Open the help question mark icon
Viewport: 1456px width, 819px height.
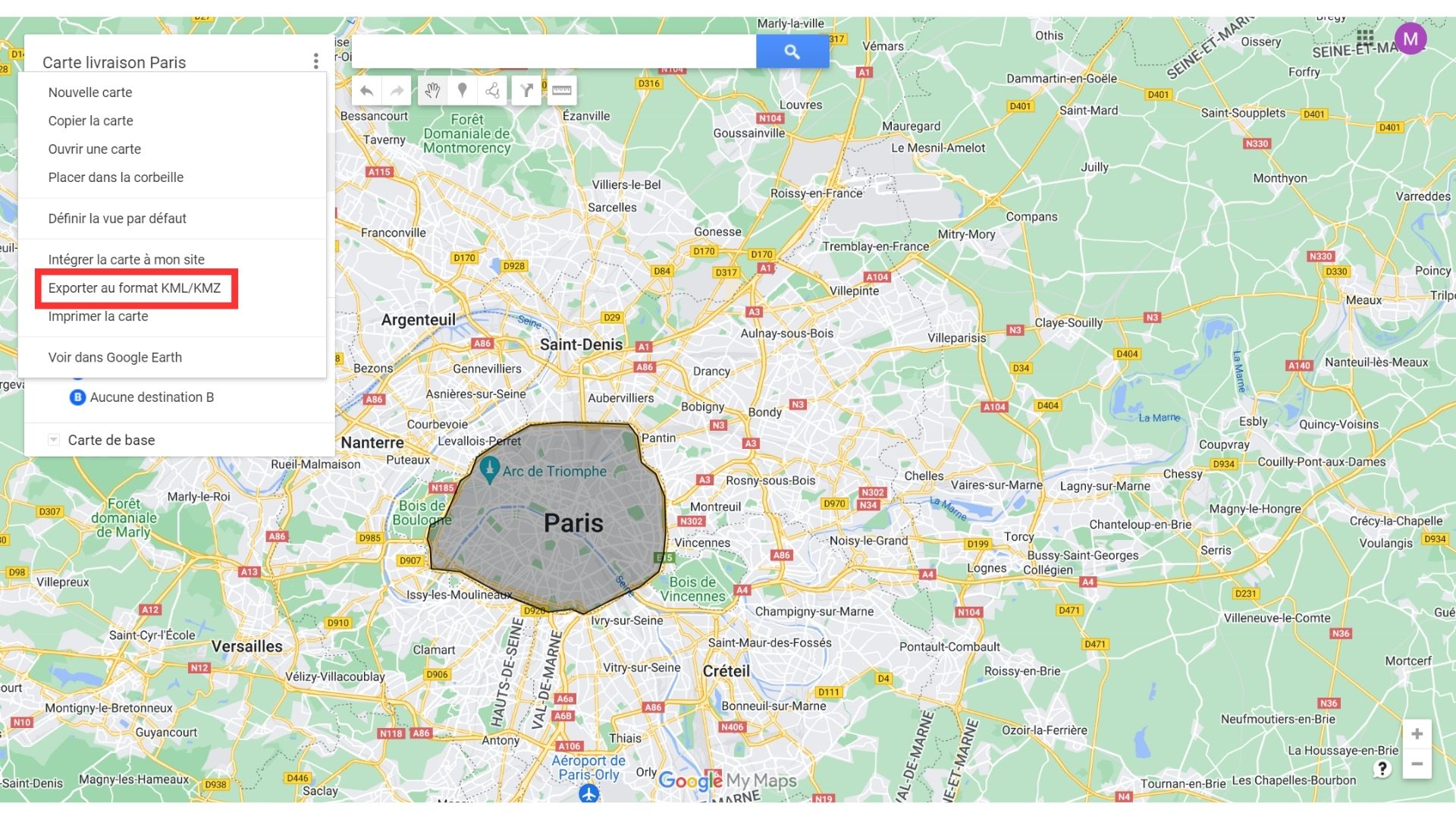pyautogui.click(x=1382, y=769)
